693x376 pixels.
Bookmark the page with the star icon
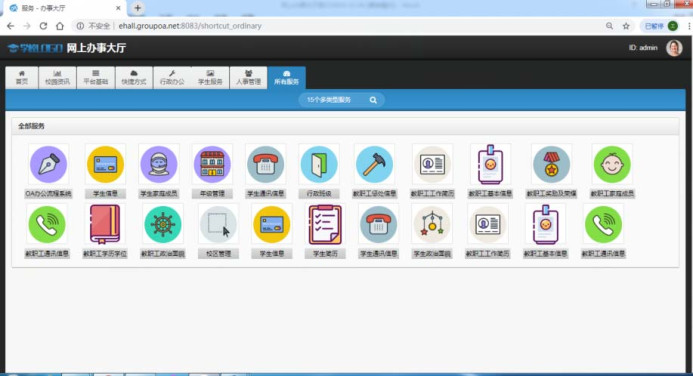pos(626,26)
